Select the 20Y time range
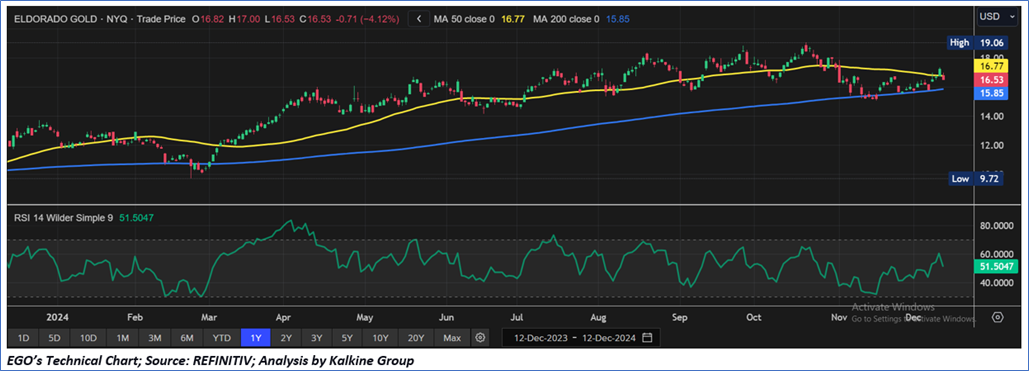 415,338
